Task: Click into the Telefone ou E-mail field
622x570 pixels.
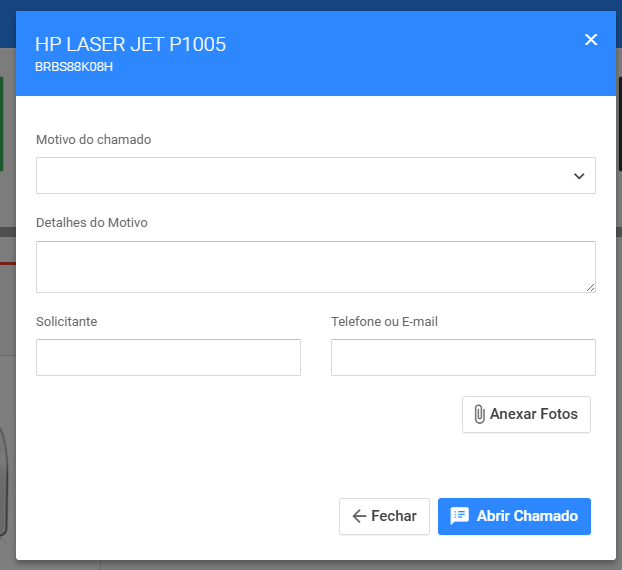Action: [x=463, y=357]
